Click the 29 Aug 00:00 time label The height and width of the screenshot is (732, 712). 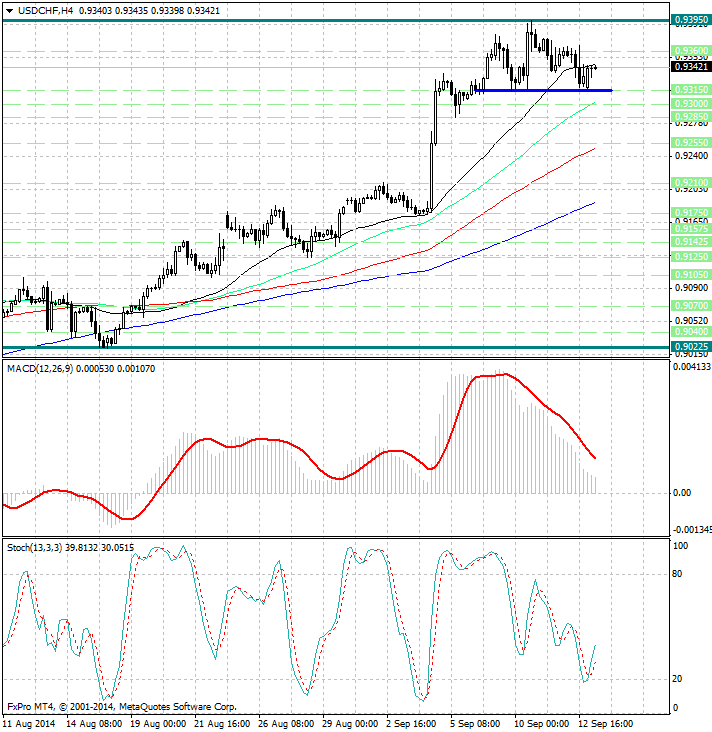350,724
